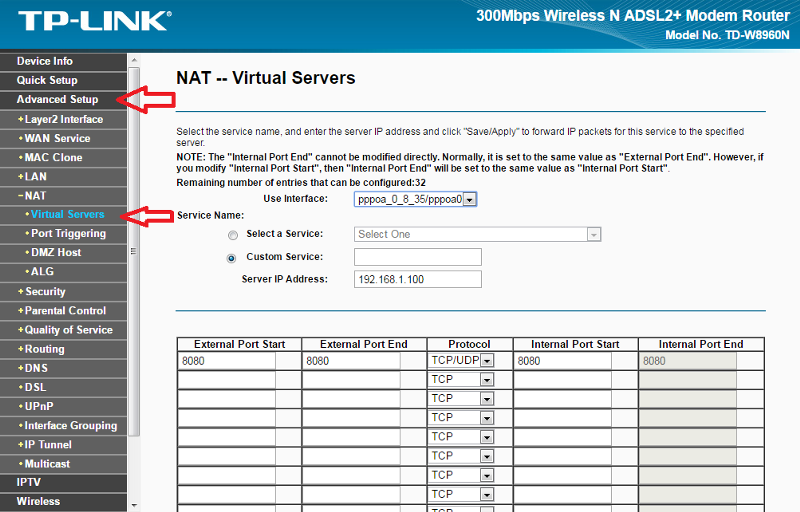Expand the Security menu section
The width and height of the screenshot is (800, 512).
coord(45,292)
